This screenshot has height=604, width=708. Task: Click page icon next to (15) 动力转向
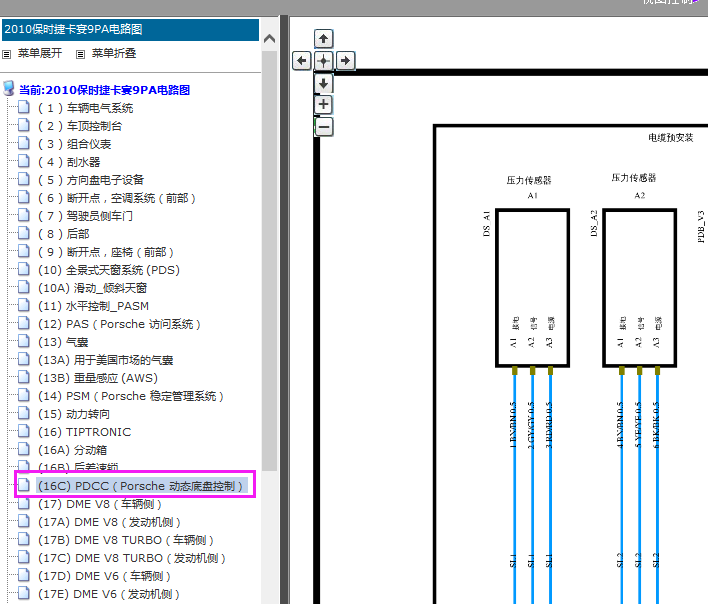pos(24,413)
